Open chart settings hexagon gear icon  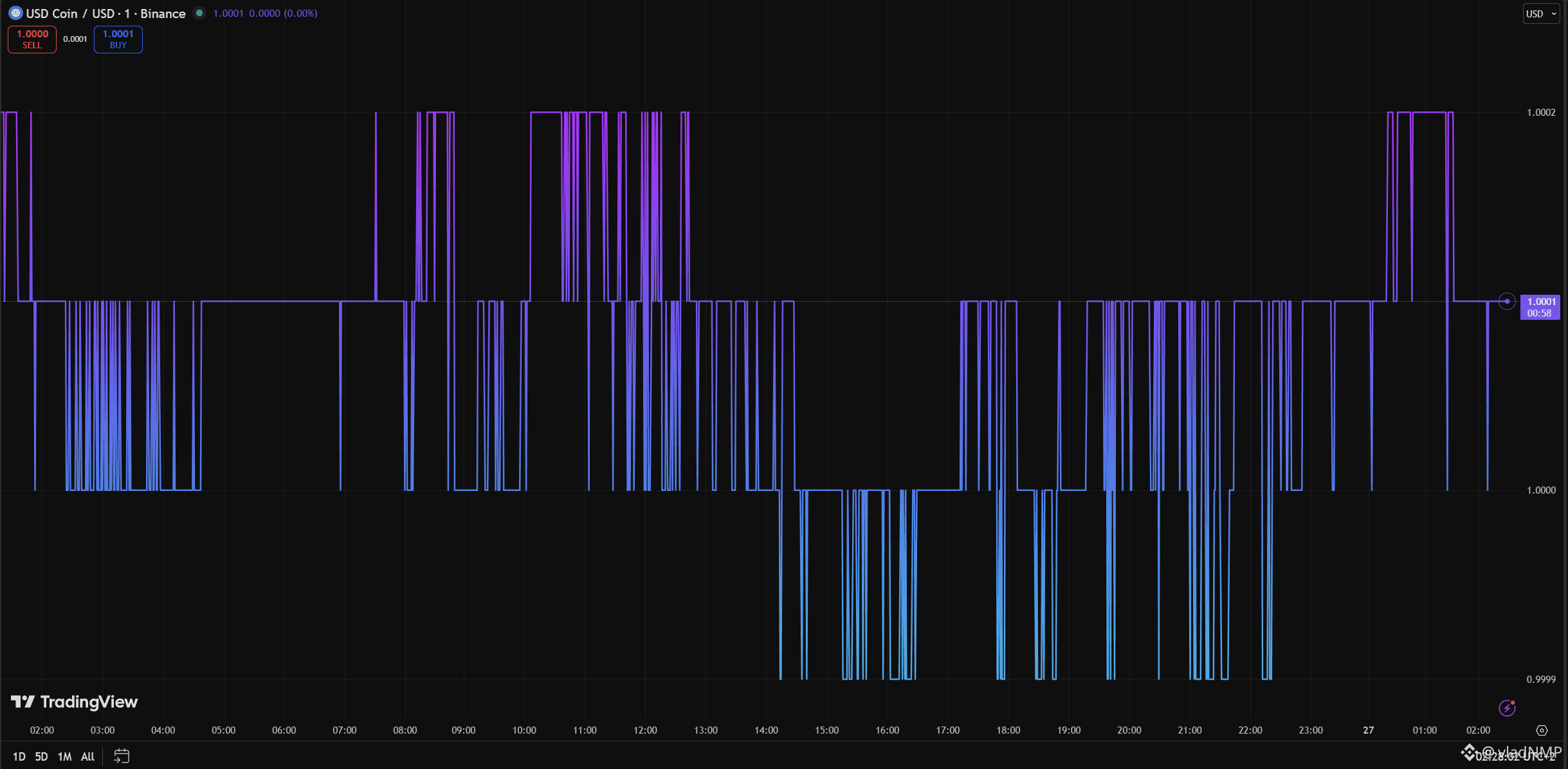(1542, 730)
